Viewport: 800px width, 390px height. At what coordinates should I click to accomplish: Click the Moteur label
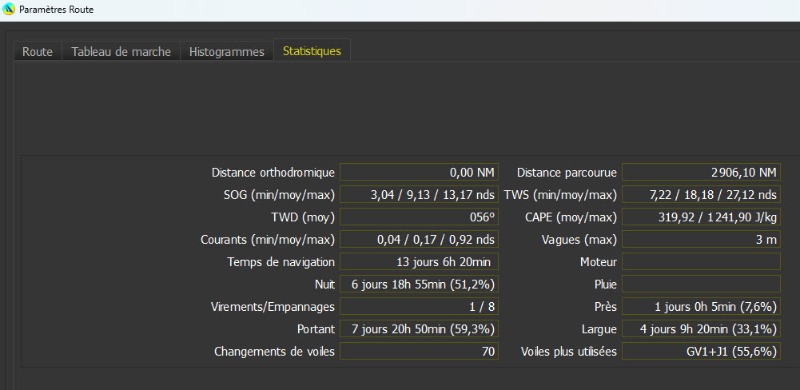pyautogui.click(x=598, y=262)
